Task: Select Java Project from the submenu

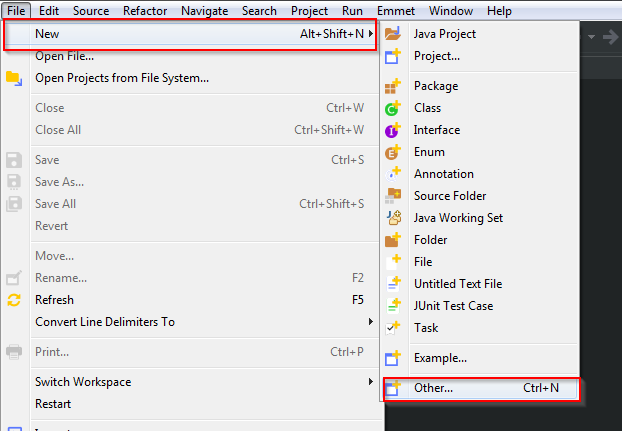Action: pyautogui.click(x=445, y=34)
